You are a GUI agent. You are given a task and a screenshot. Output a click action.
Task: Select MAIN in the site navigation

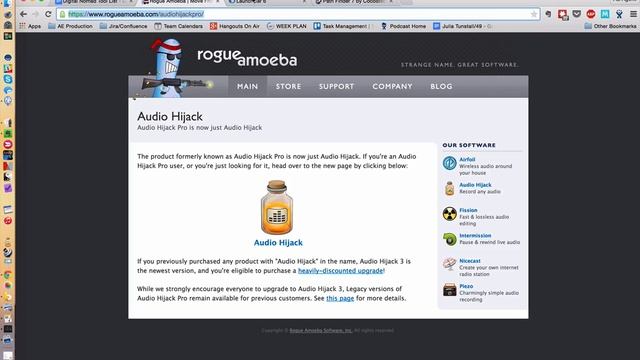coord(247,87)
